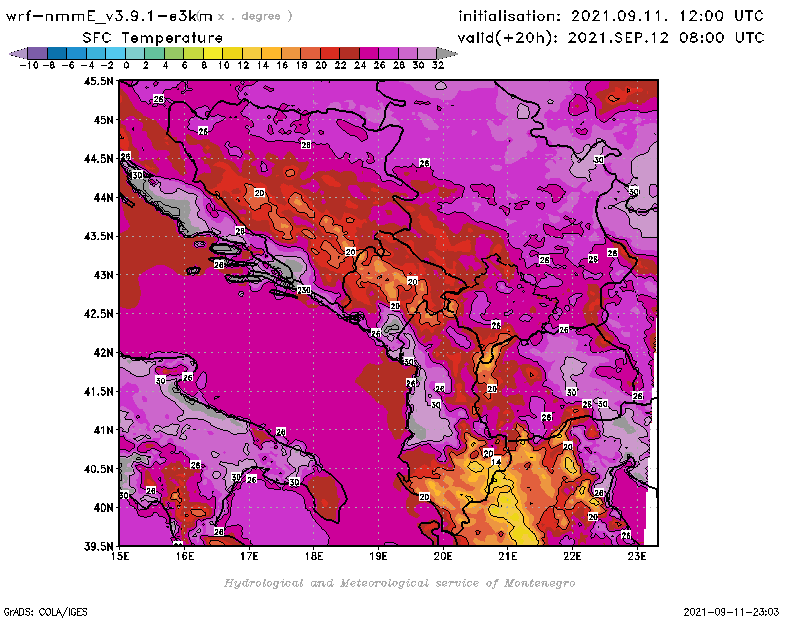Click the '44.5N' latitude axis label
The image size is (800, 618).
[x=98, y=159]
